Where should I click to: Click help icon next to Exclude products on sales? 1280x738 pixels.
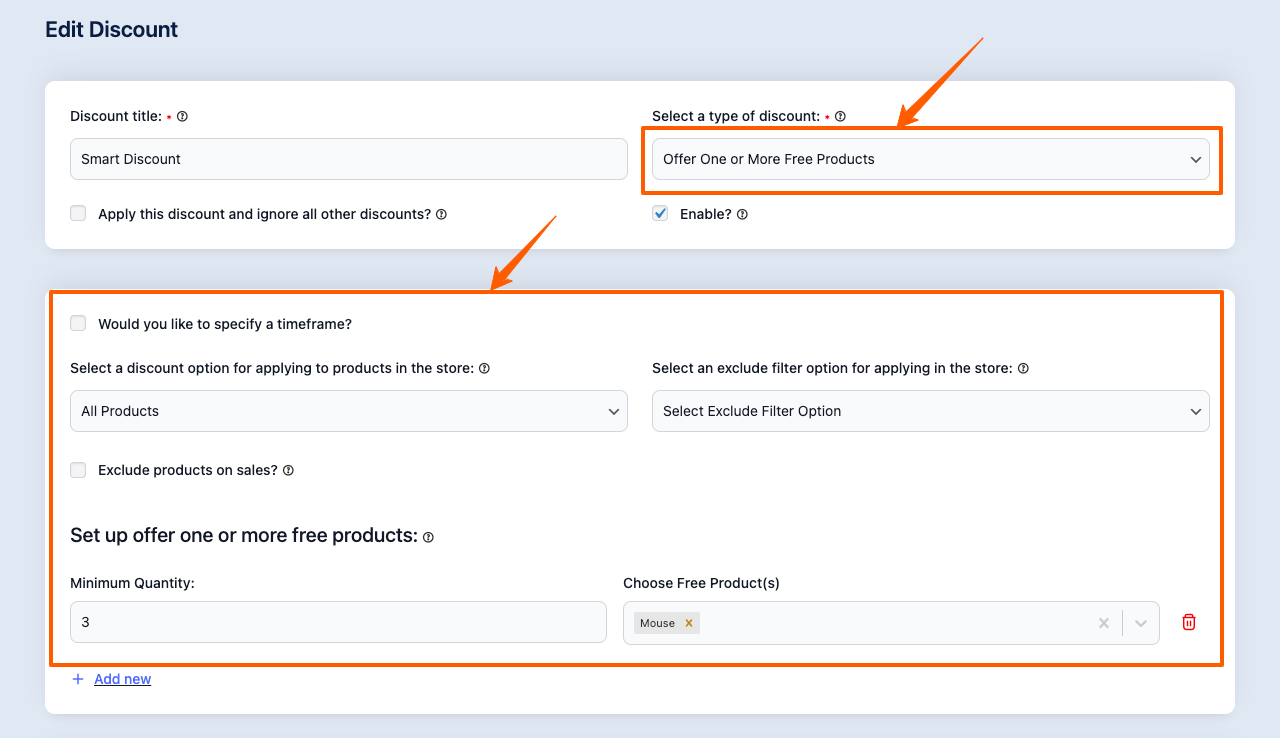(288, 471)
